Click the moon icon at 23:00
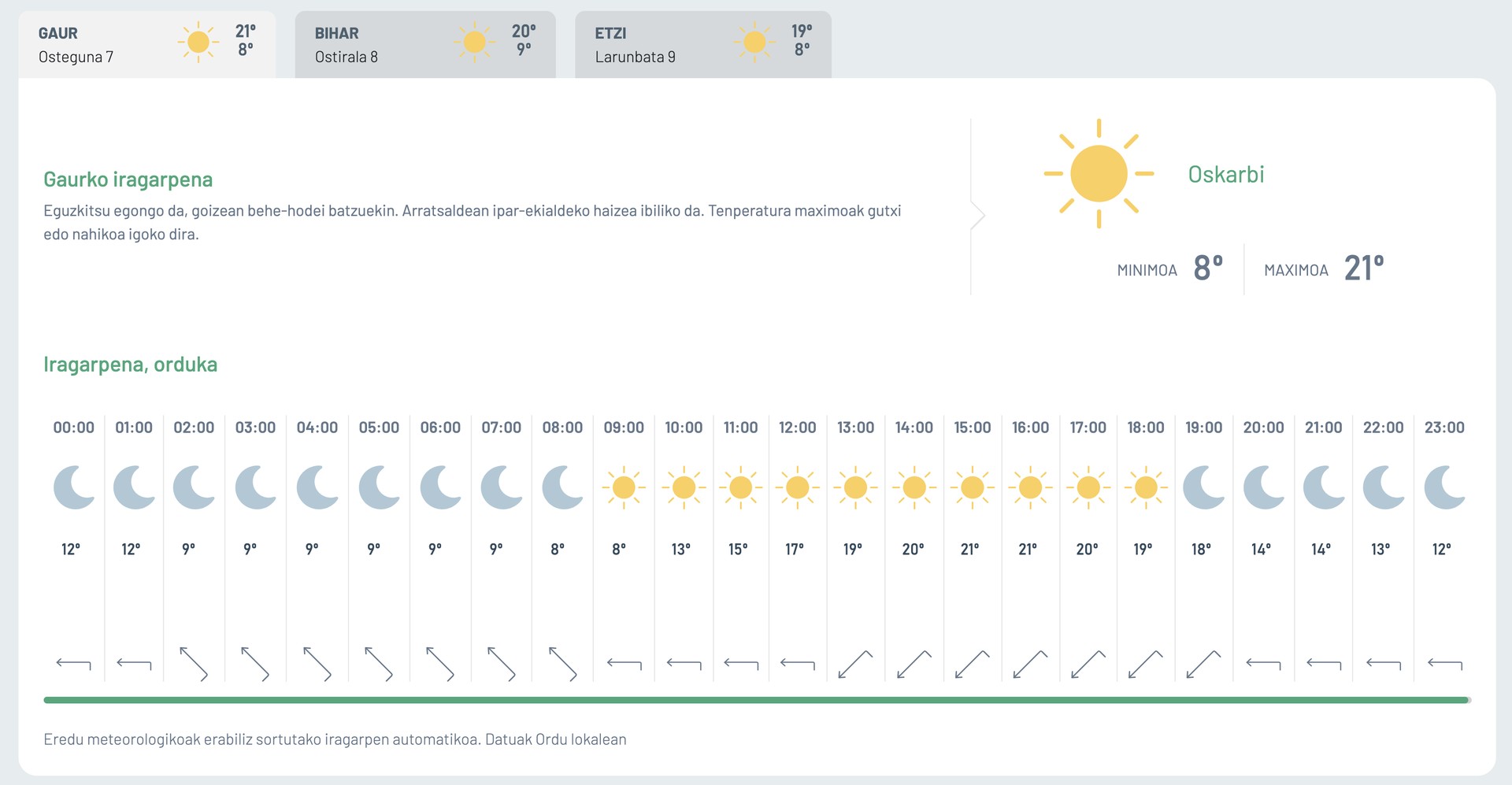Screen dimensions: 1512x785 [1445, 487]
